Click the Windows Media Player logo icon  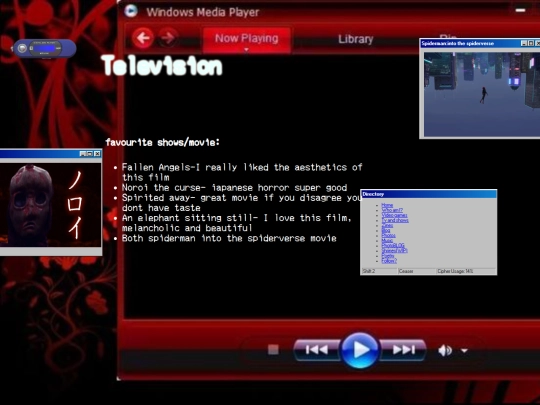(x=131, y=11)
